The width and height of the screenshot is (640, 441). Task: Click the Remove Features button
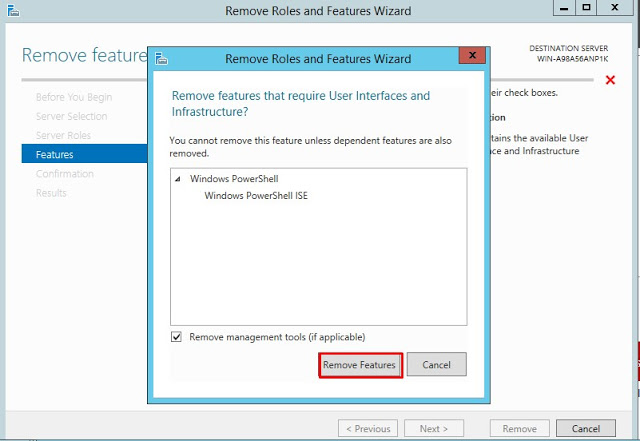pos(360,365)
